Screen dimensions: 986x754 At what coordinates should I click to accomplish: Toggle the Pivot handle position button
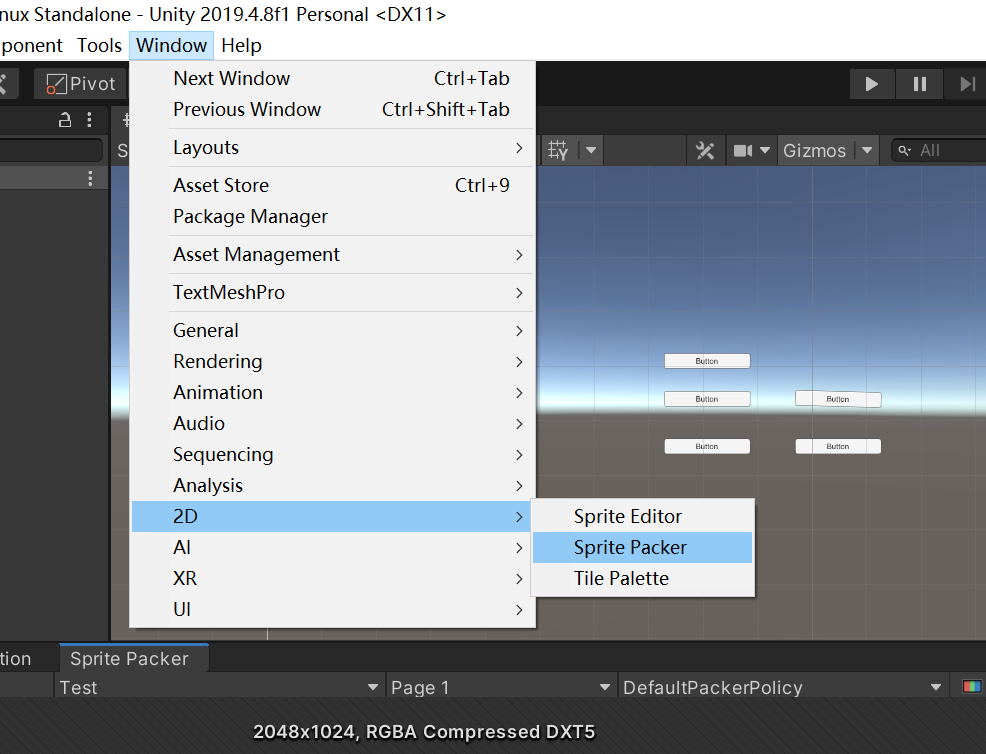click(x=81, y=84)
